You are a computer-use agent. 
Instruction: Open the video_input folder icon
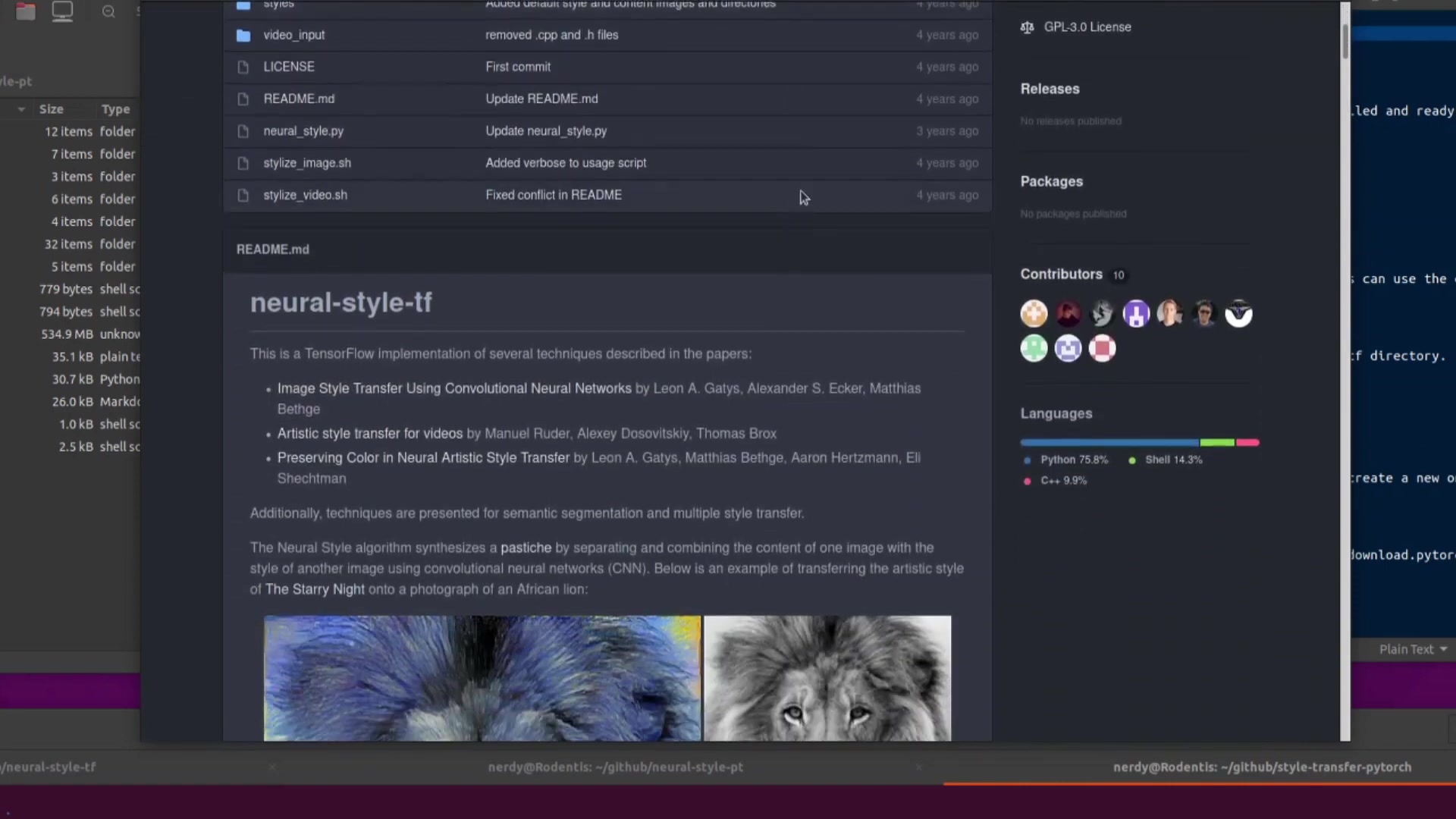pos(243,35)
